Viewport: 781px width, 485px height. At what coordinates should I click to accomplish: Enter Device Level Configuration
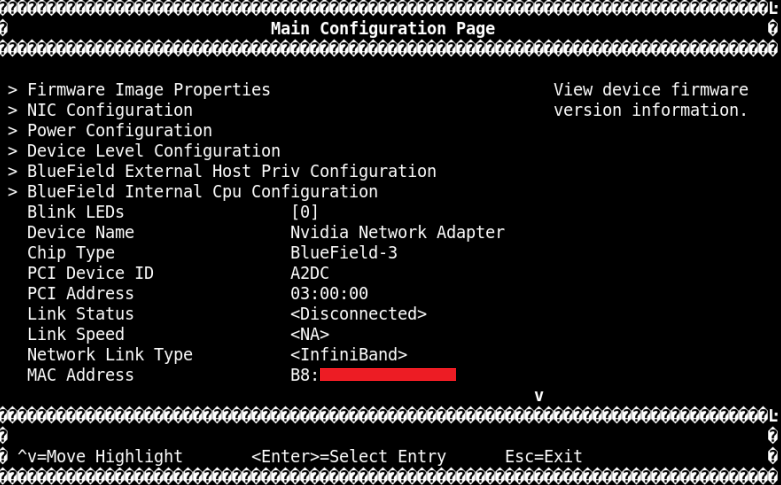[x=153, y=151]
